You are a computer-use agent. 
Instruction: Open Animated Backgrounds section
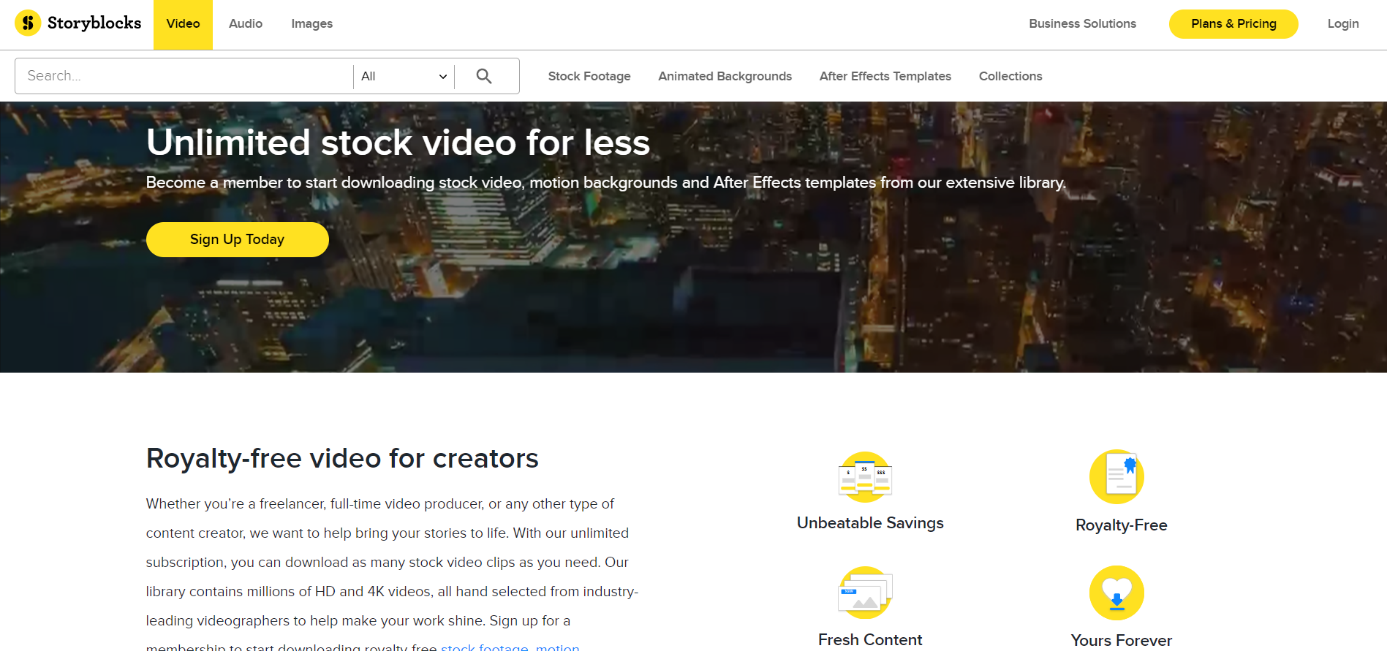pyautogui.click(x=725, y=76)
